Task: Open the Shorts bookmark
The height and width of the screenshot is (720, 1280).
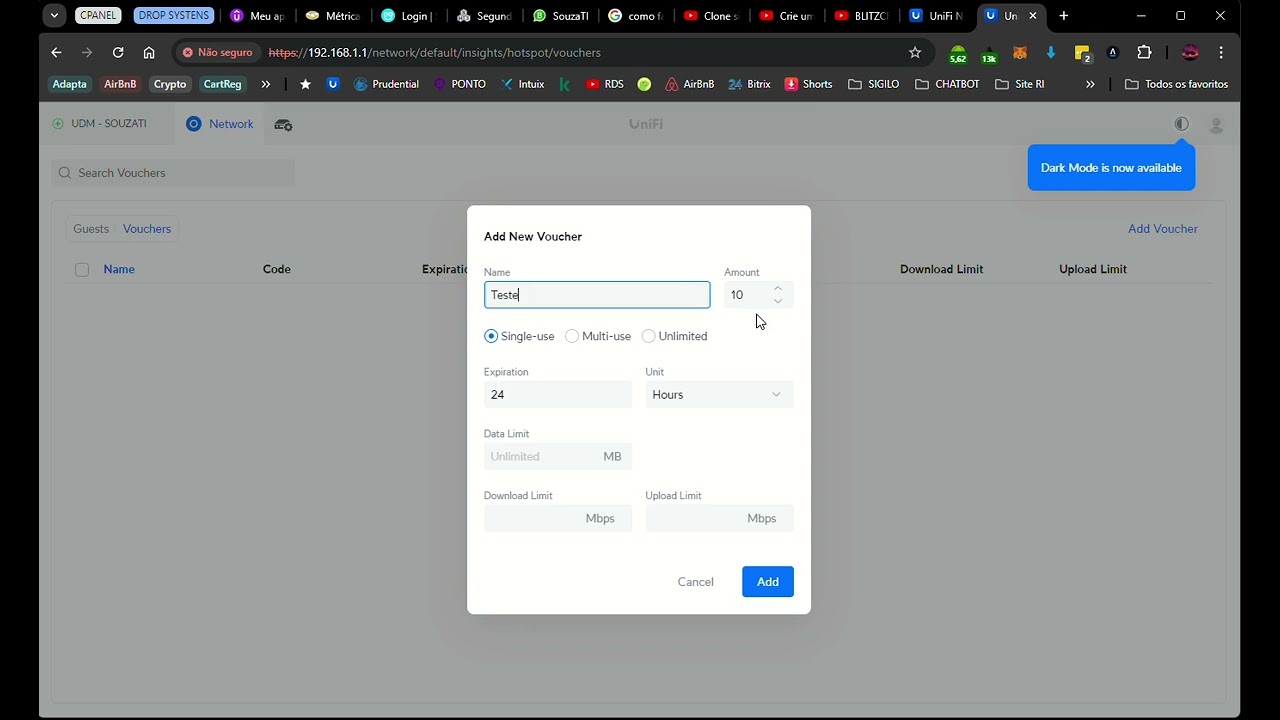Action: pyautogui.click(x=808, y=84)
